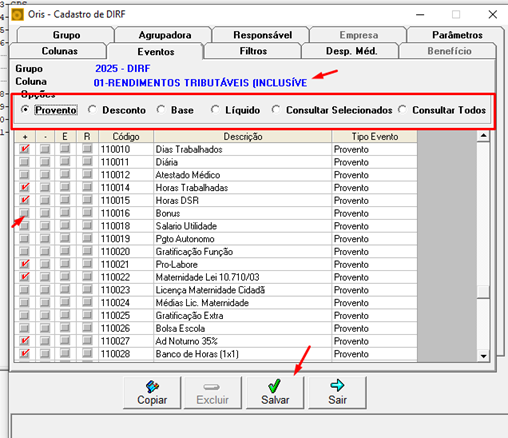This screenshot has height=438, width=508.
Task: Click the scrollbar down arrow of event list
Action: [x=483, y=356]
